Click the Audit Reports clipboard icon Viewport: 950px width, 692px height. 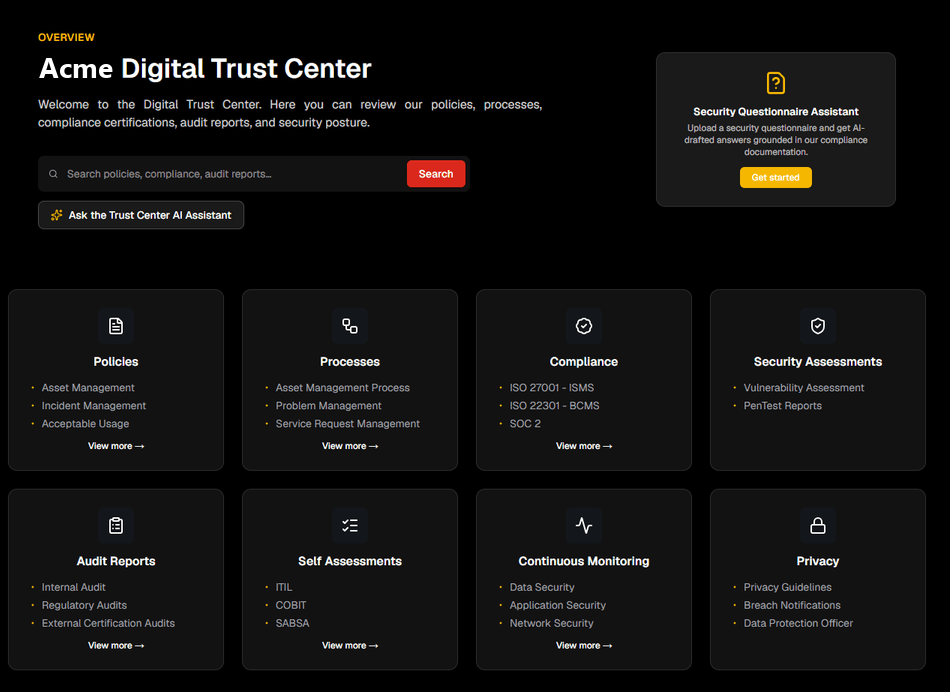click(x=116, y=525)
